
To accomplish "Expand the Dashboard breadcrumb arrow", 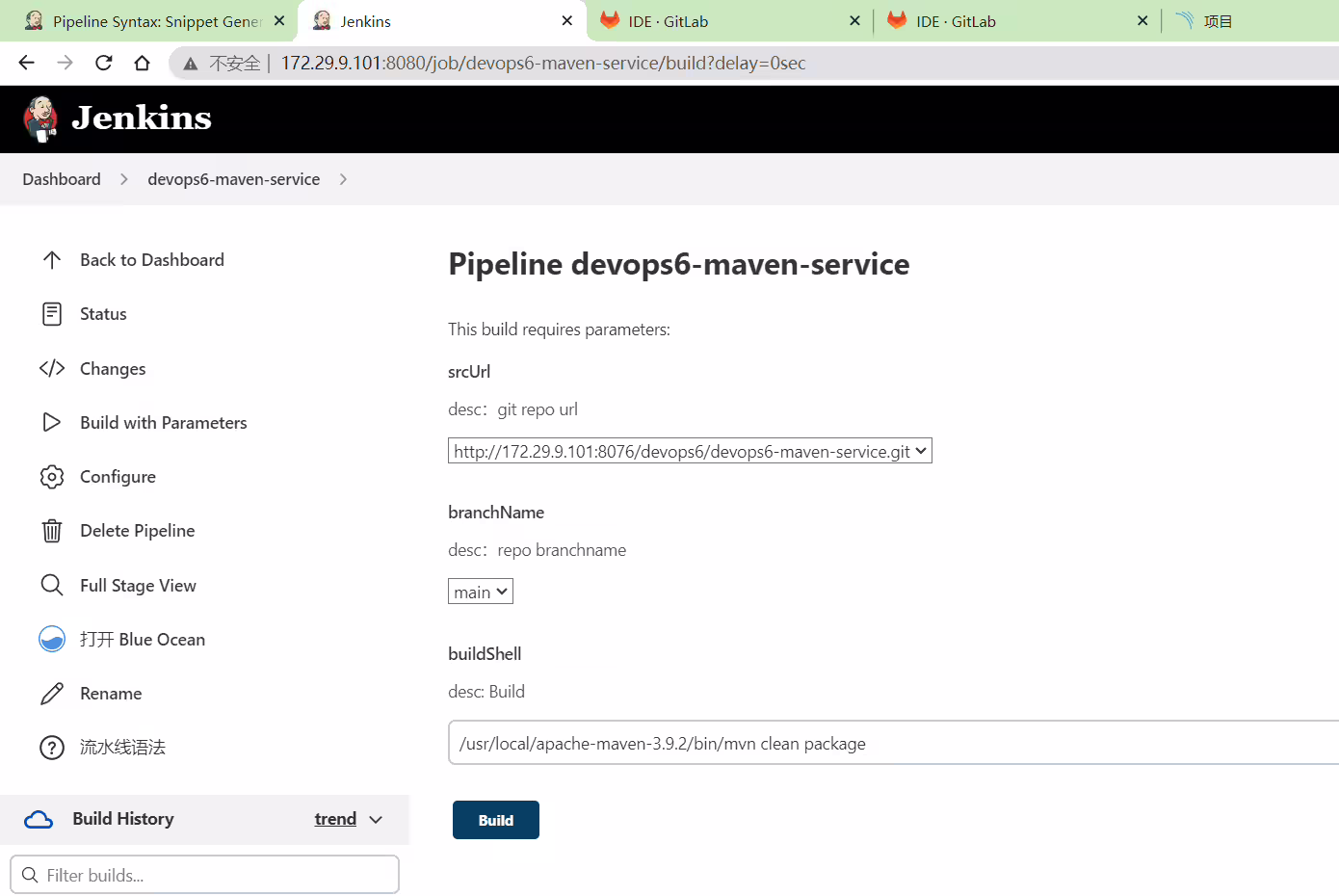I will click(x=124, y=179).
